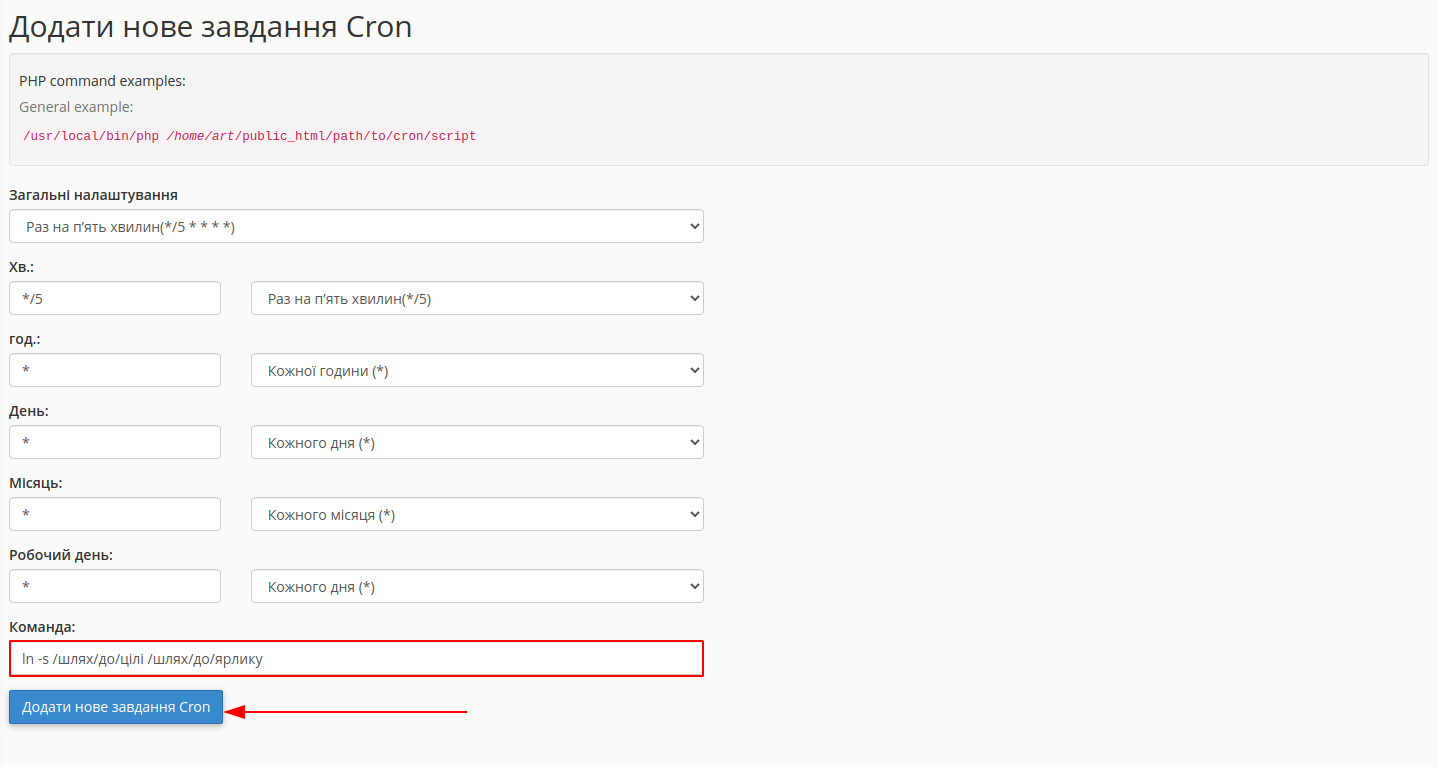Click the День text input field
This screenshot has height=767, width=1438.
click(115, 442)
